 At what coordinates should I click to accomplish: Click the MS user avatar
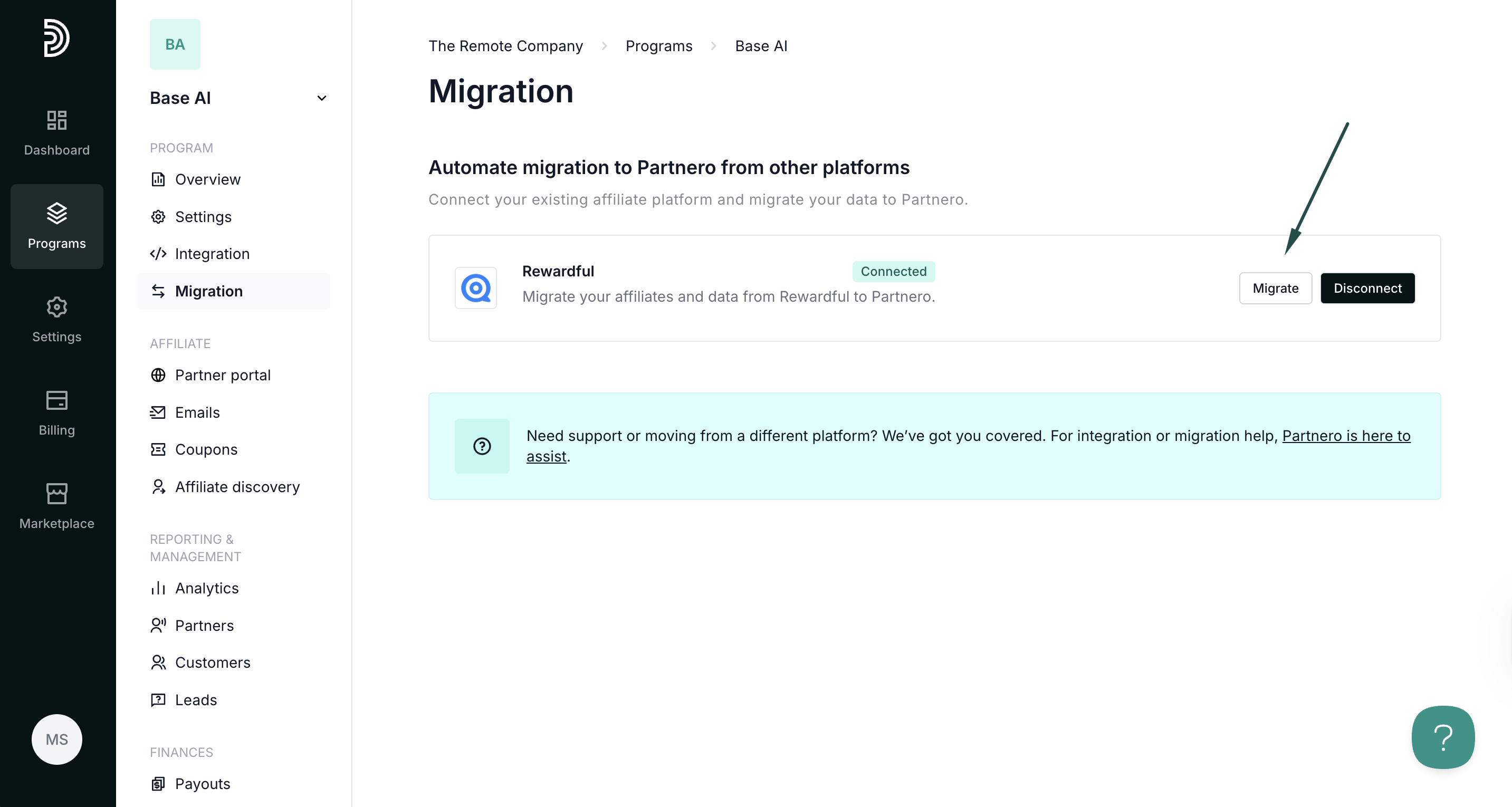tap(56, 739)
